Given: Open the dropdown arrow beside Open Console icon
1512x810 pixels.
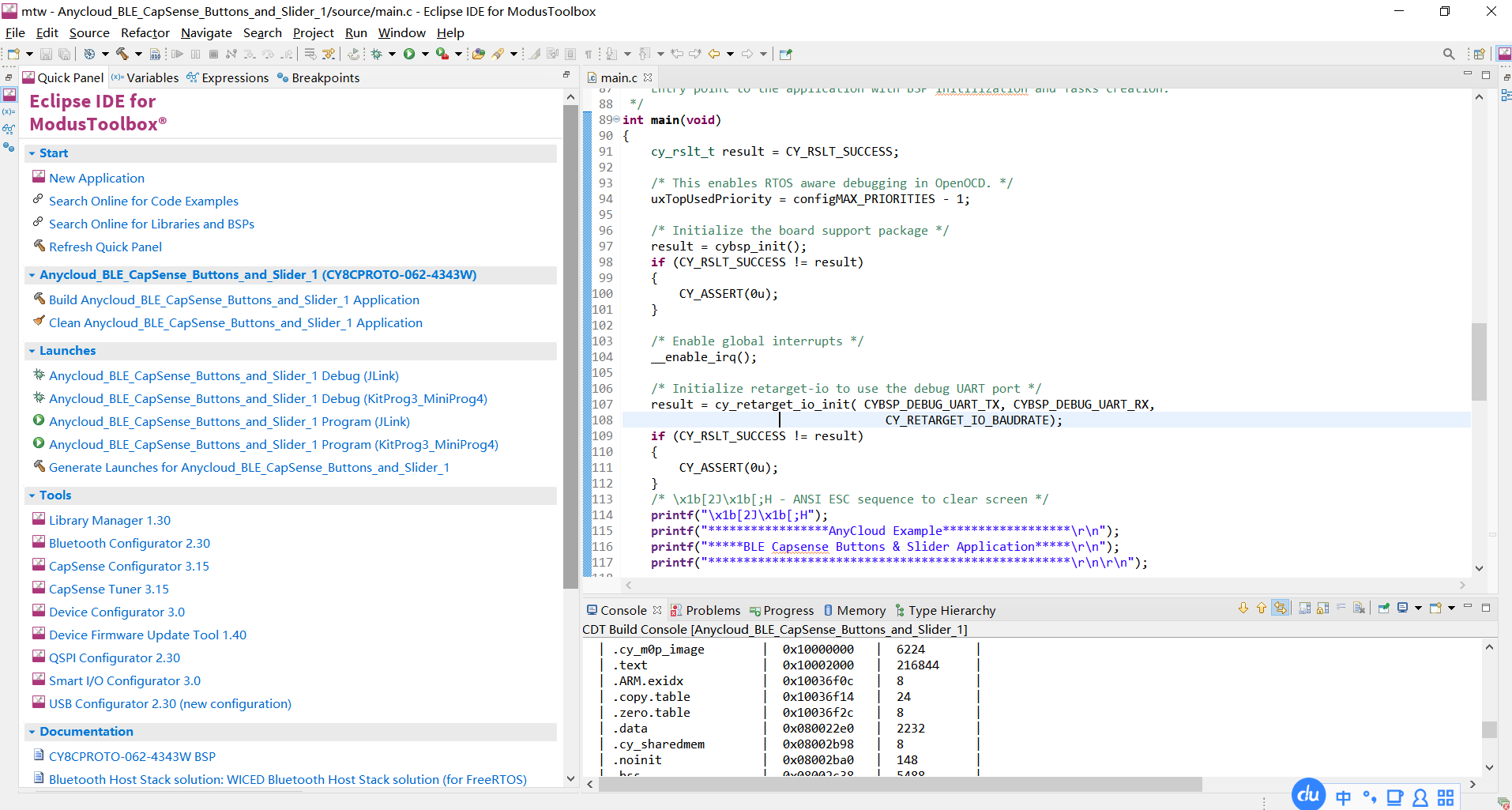Looking at the screenshot, I should (1451, 608).
